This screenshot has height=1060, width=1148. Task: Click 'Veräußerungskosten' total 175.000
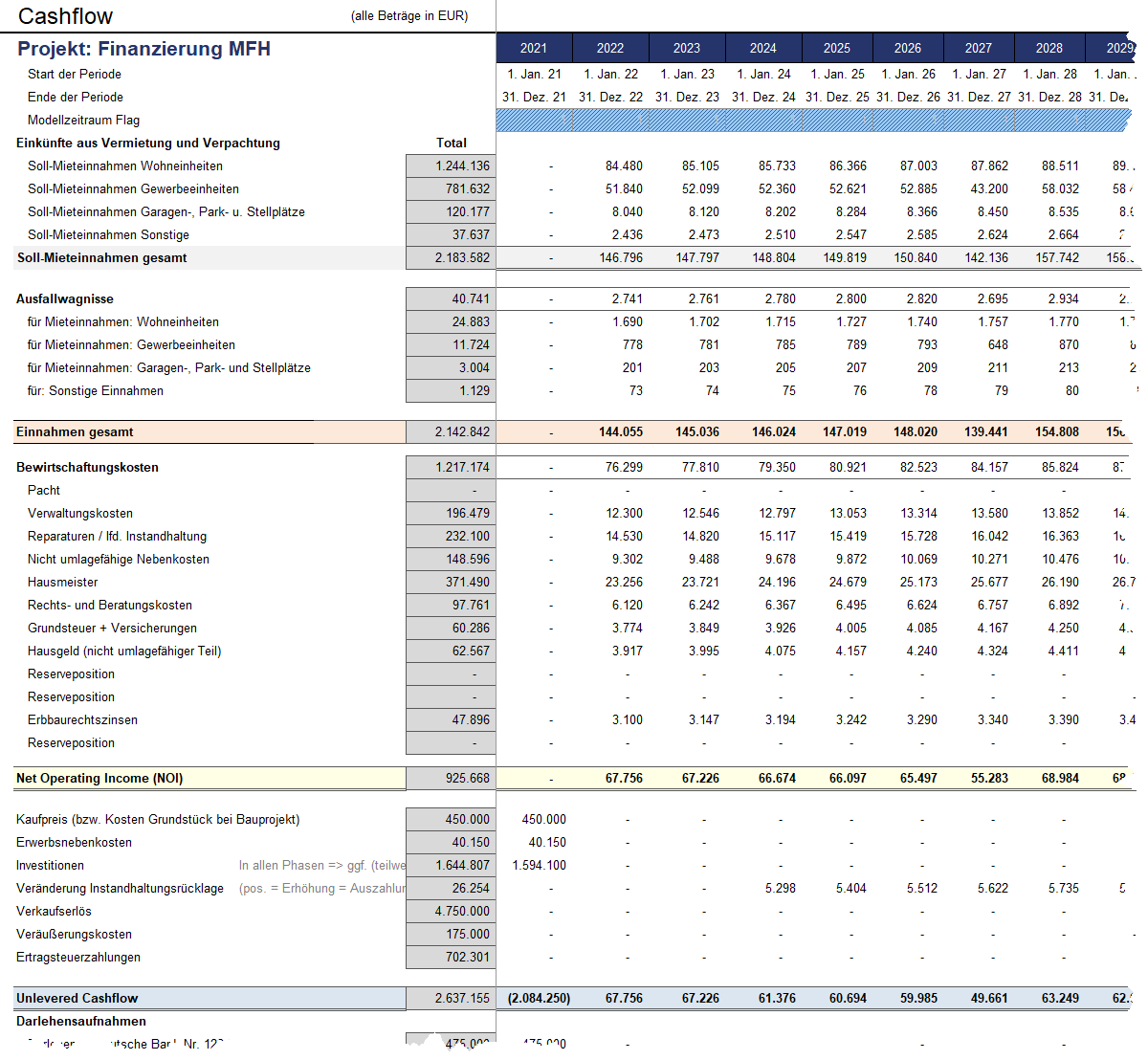click(451, 934)
